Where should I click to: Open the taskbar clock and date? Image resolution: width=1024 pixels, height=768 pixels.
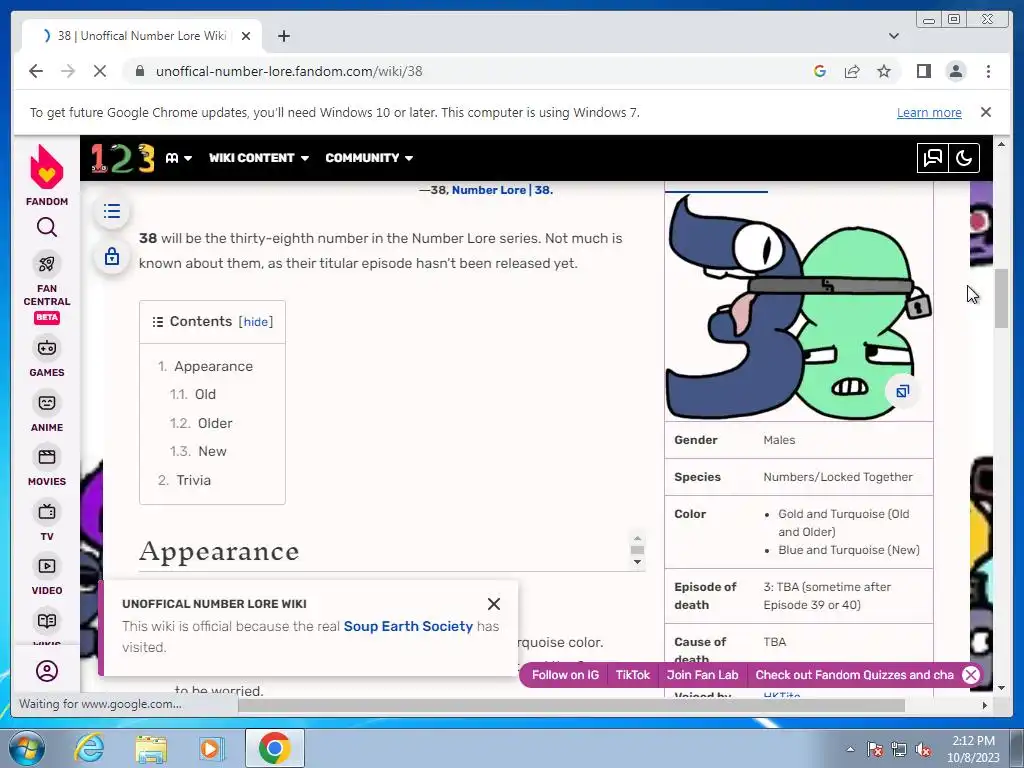tap(973, 749)
